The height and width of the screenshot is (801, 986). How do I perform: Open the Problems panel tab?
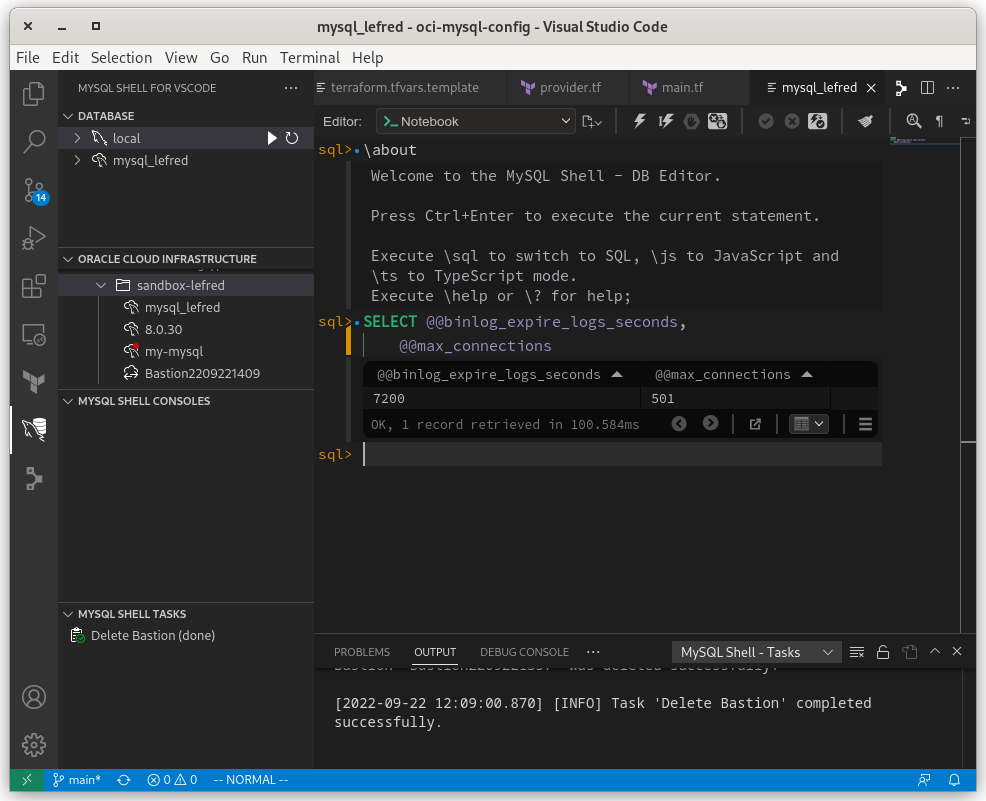pyautogui.click(x=362, y=652)
